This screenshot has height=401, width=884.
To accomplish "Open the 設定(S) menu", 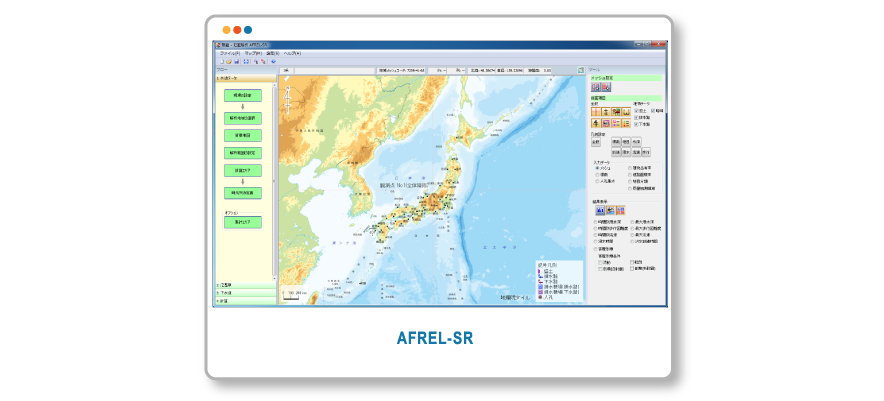I will [272, 54].
